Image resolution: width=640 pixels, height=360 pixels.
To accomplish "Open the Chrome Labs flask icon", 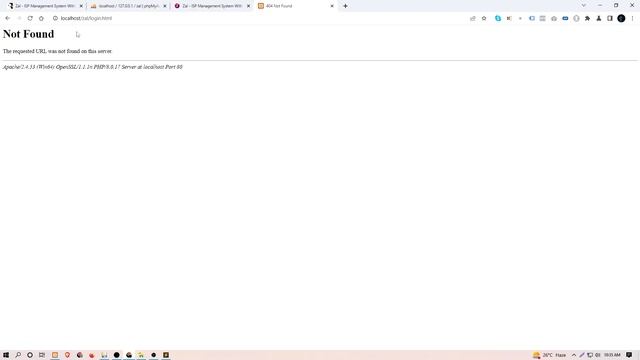I will 599,18.
